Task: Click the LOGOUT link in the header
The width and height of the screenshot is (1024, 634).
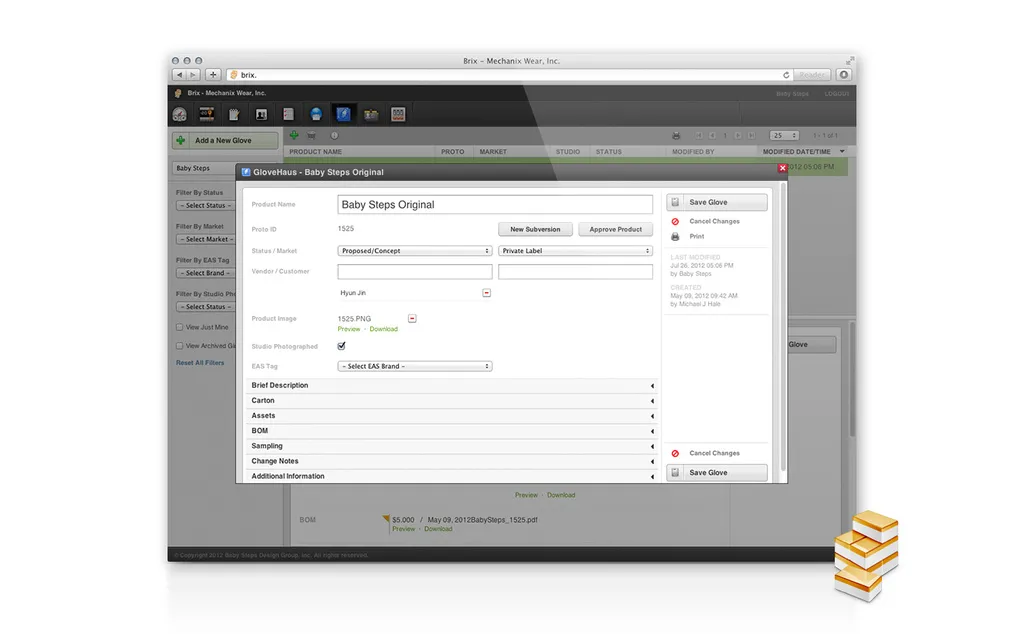Action: (837, 94)
